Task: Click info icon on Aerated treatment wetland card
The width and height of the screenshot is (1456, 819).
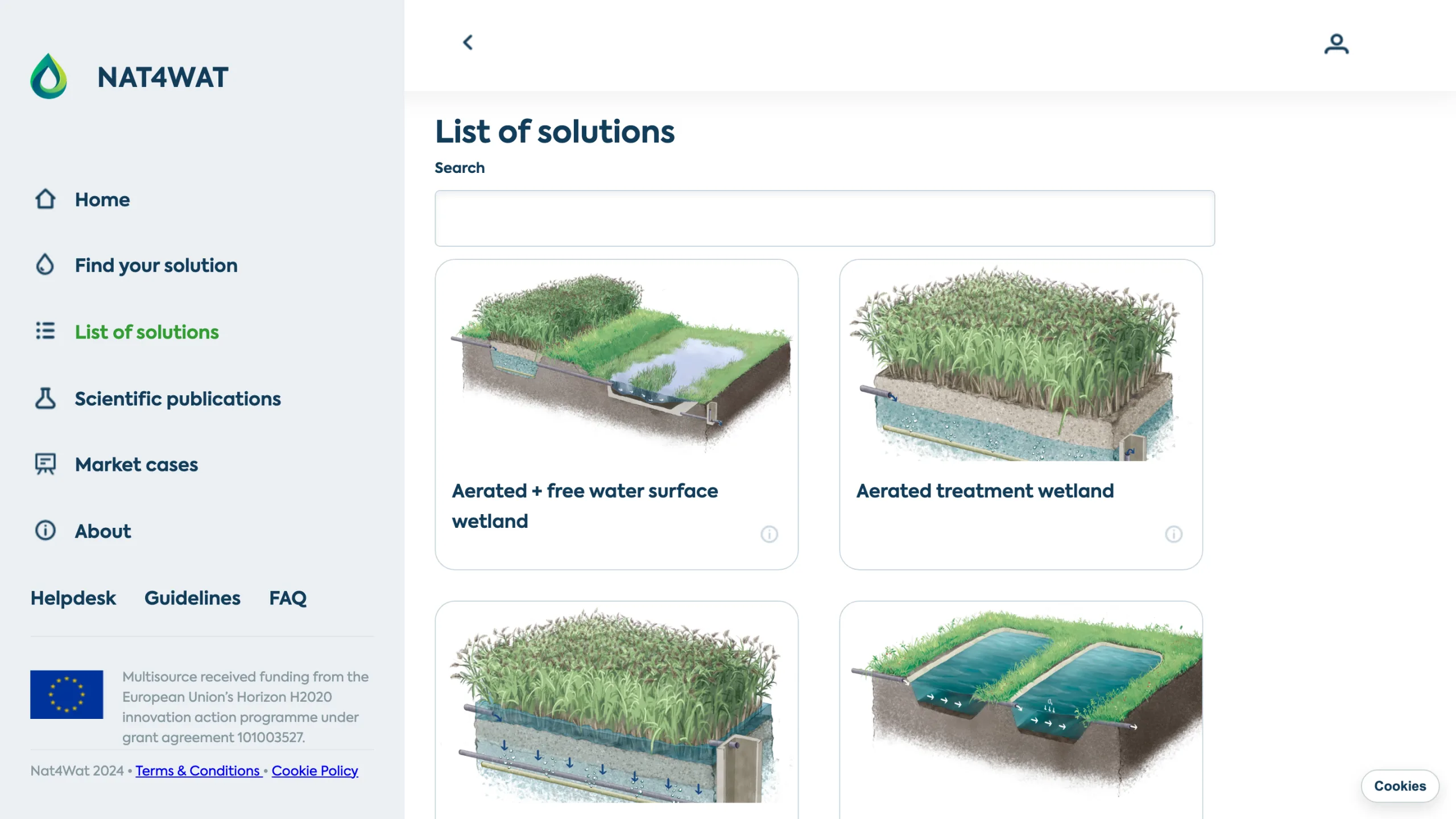Action: [x=1173, y=534]
